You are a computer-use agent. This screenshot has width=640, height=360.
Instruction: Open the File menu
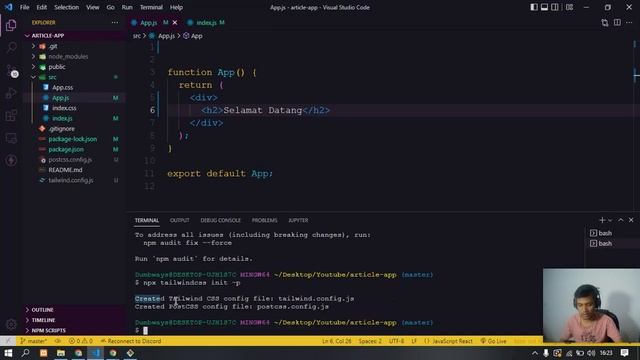(x=24, y=7)
